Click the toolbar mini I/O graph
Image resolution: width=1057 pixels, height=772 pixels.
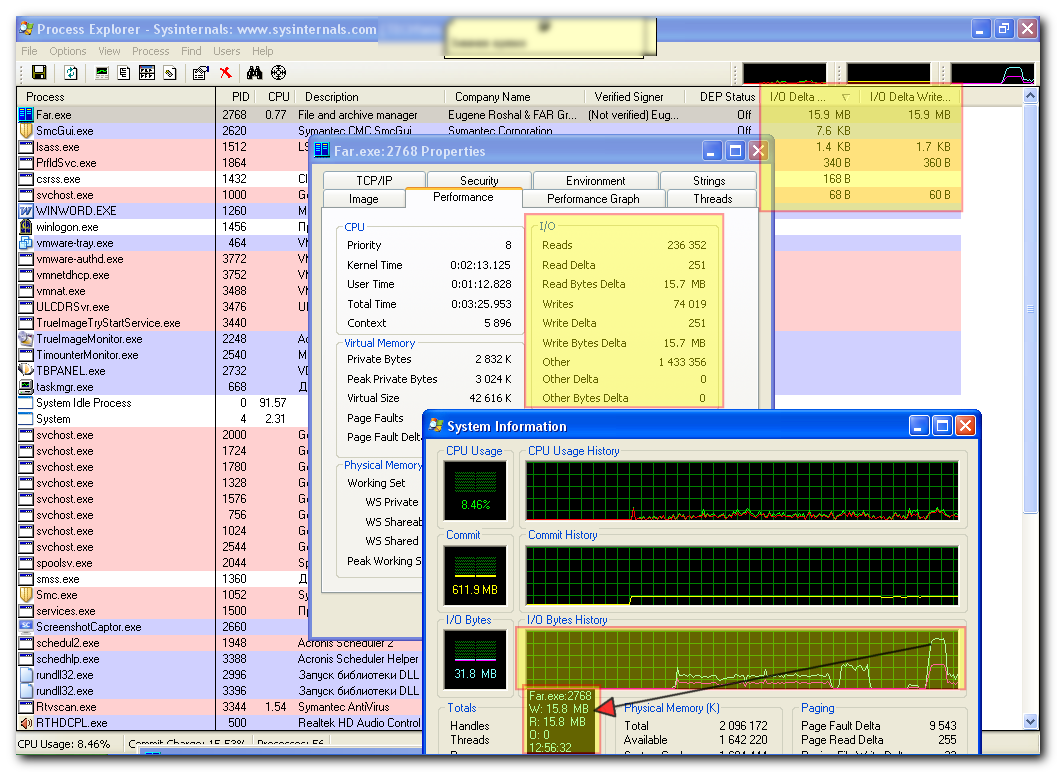coord(992,73)
